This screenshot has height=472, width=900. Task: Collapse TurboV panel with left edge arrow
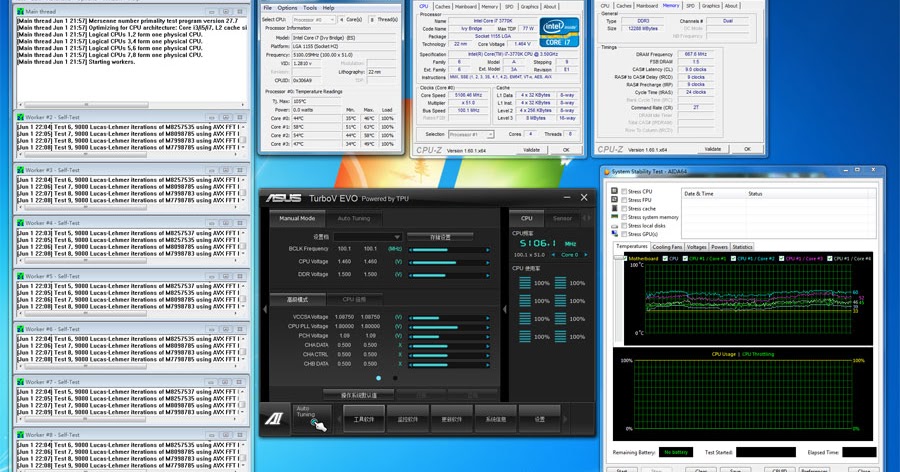click(x=262, y=310)
